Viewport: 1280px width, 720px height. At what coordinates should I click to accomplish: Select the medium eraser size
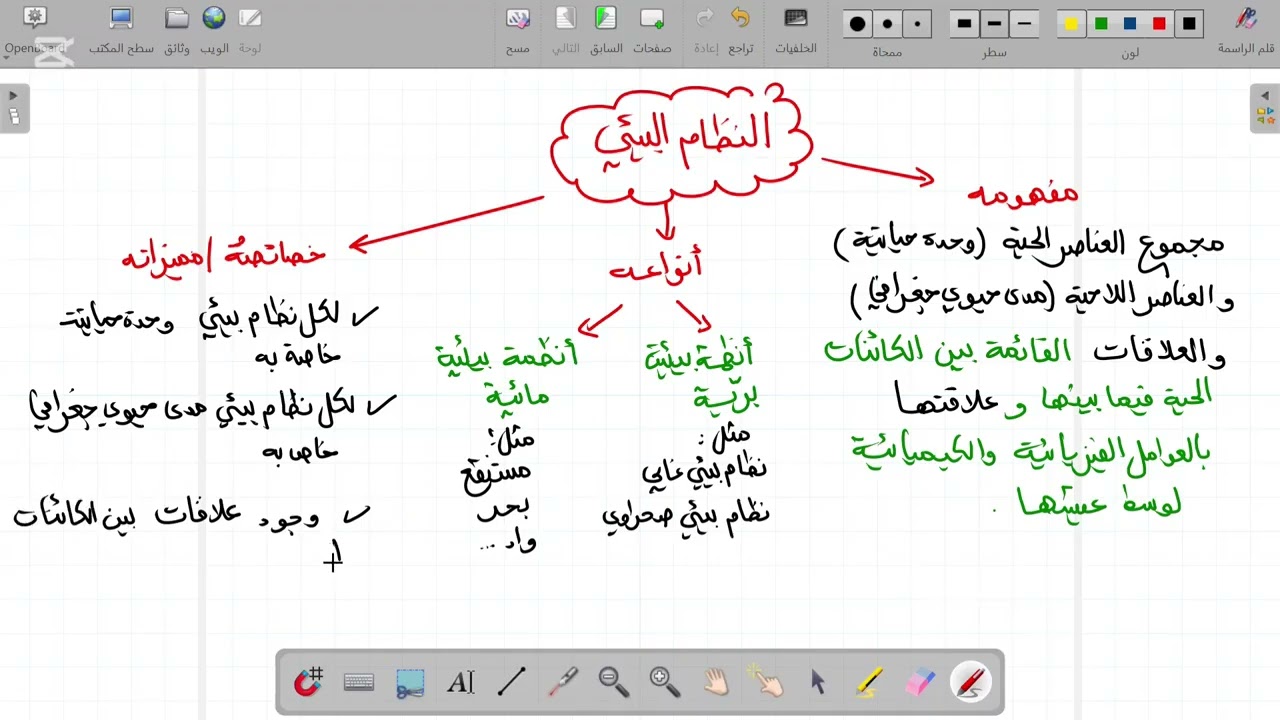[888, 24]
